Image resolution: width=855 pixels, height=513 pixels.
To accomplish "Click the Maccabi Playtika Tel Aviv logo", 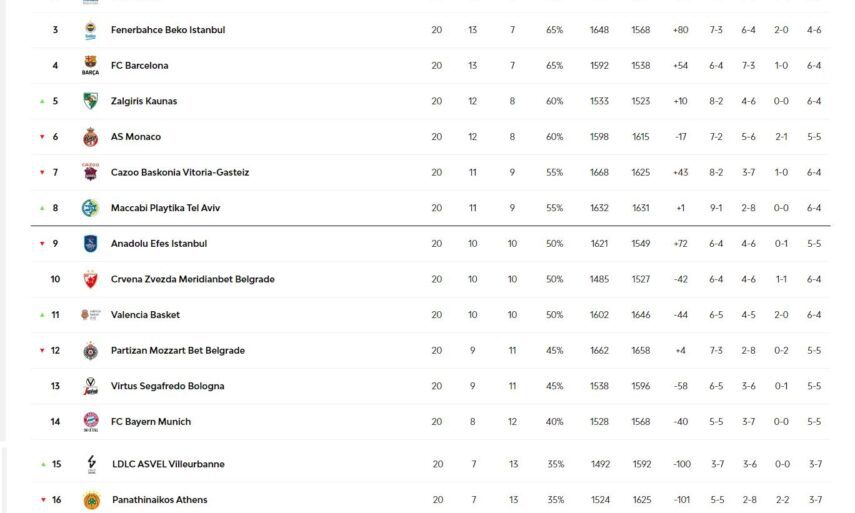I will coord(90,208).
